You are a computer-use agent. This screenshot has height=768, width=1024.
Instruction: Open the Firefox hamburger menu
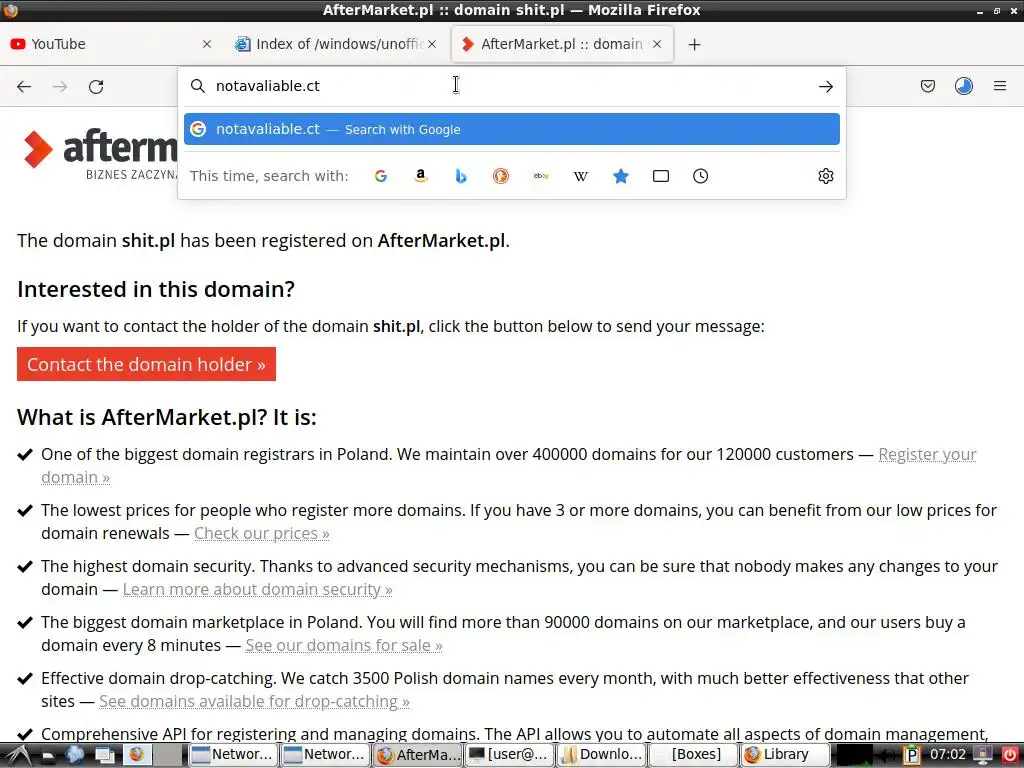[999, 86]
